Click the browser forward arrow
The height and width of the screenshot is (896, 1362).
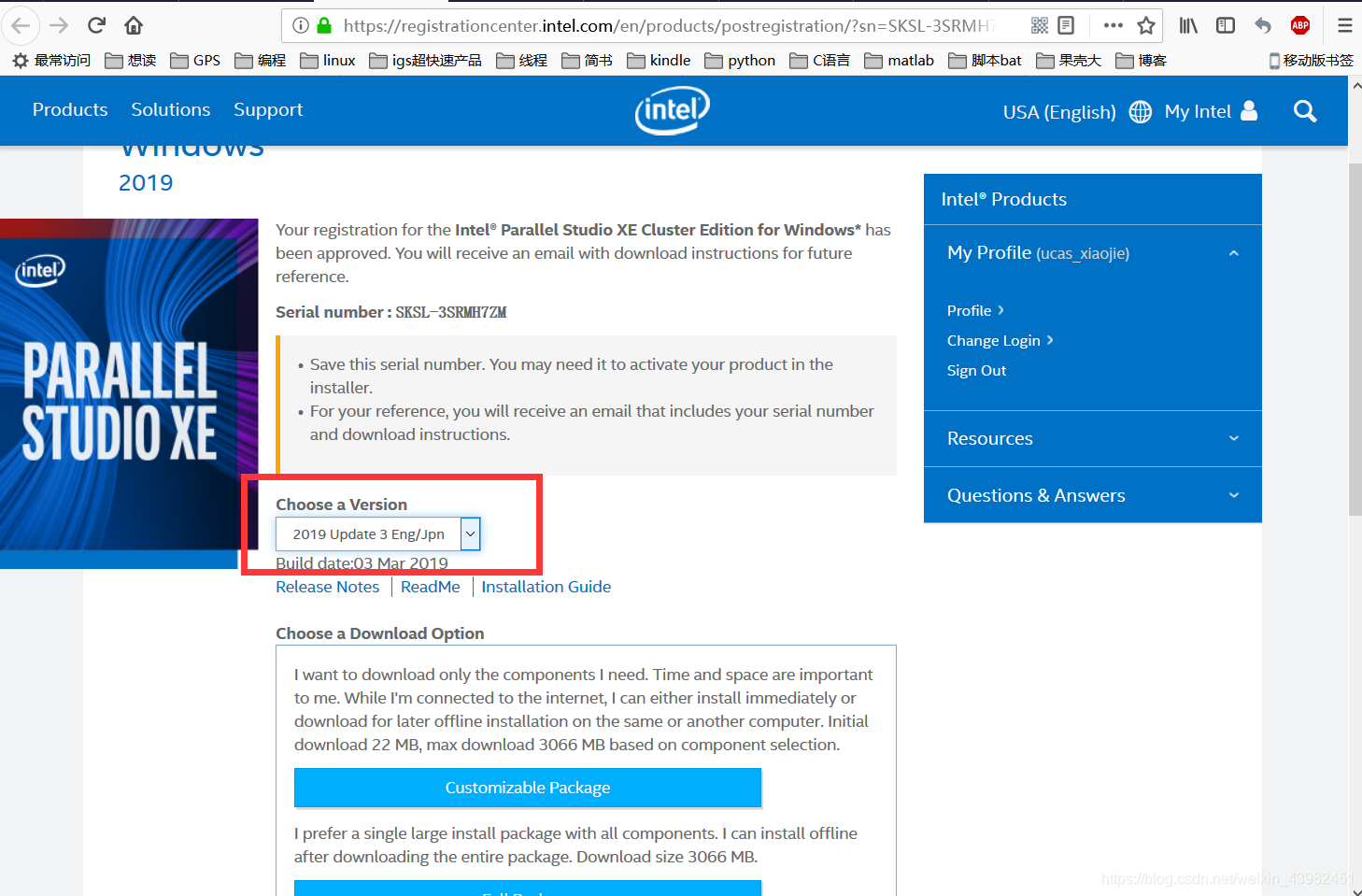(x=59, y=25)
